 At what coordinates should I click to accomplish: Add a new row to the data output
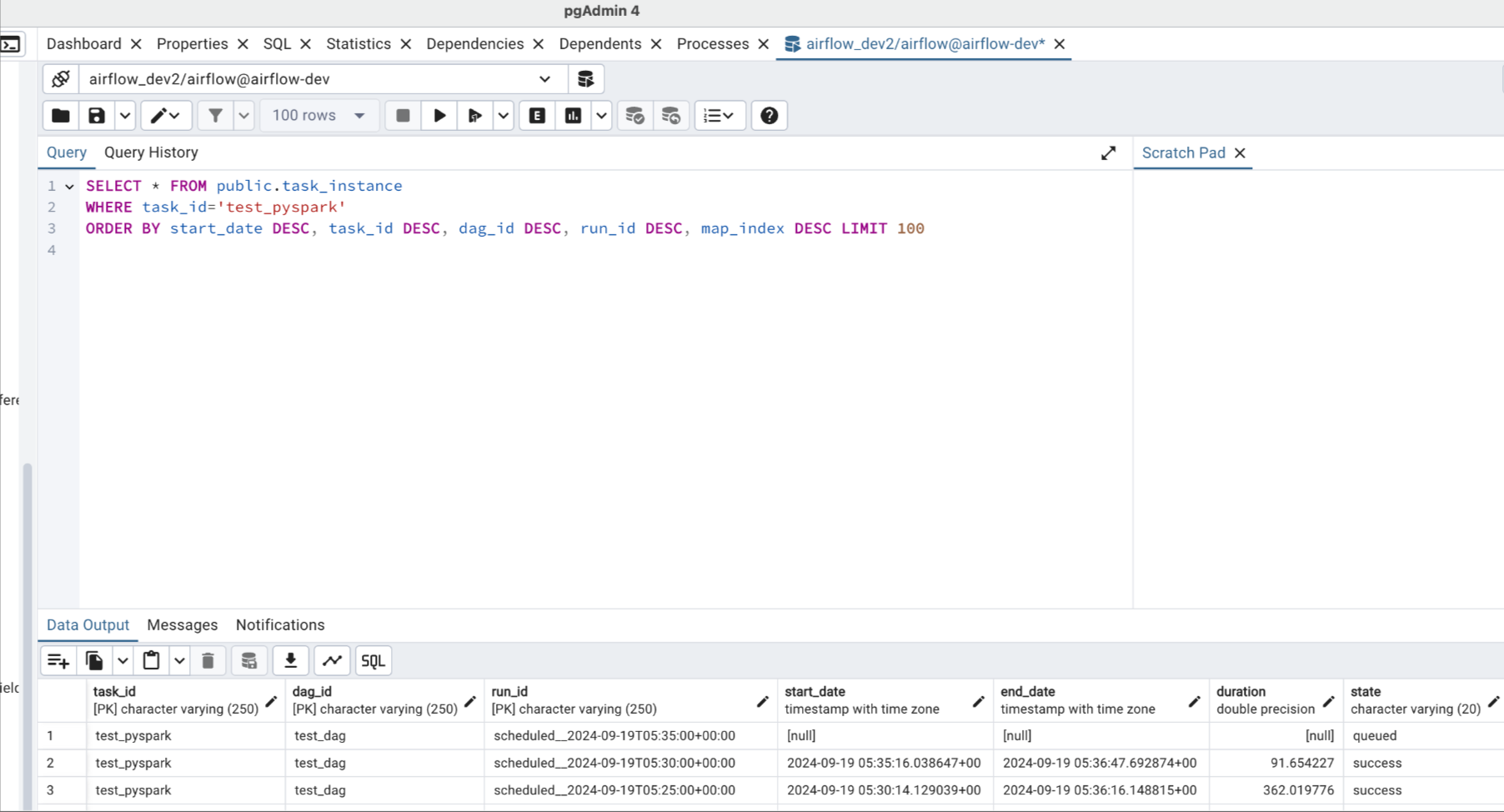pos(58,661)
